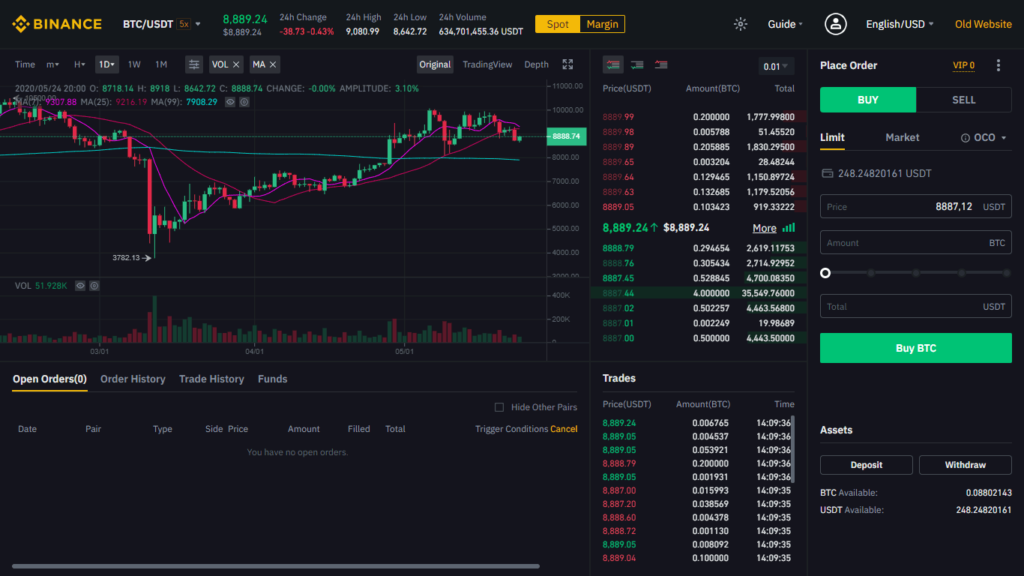Click the OCO info icon
Screen dimensions: 1024x576
click(965, 138)
